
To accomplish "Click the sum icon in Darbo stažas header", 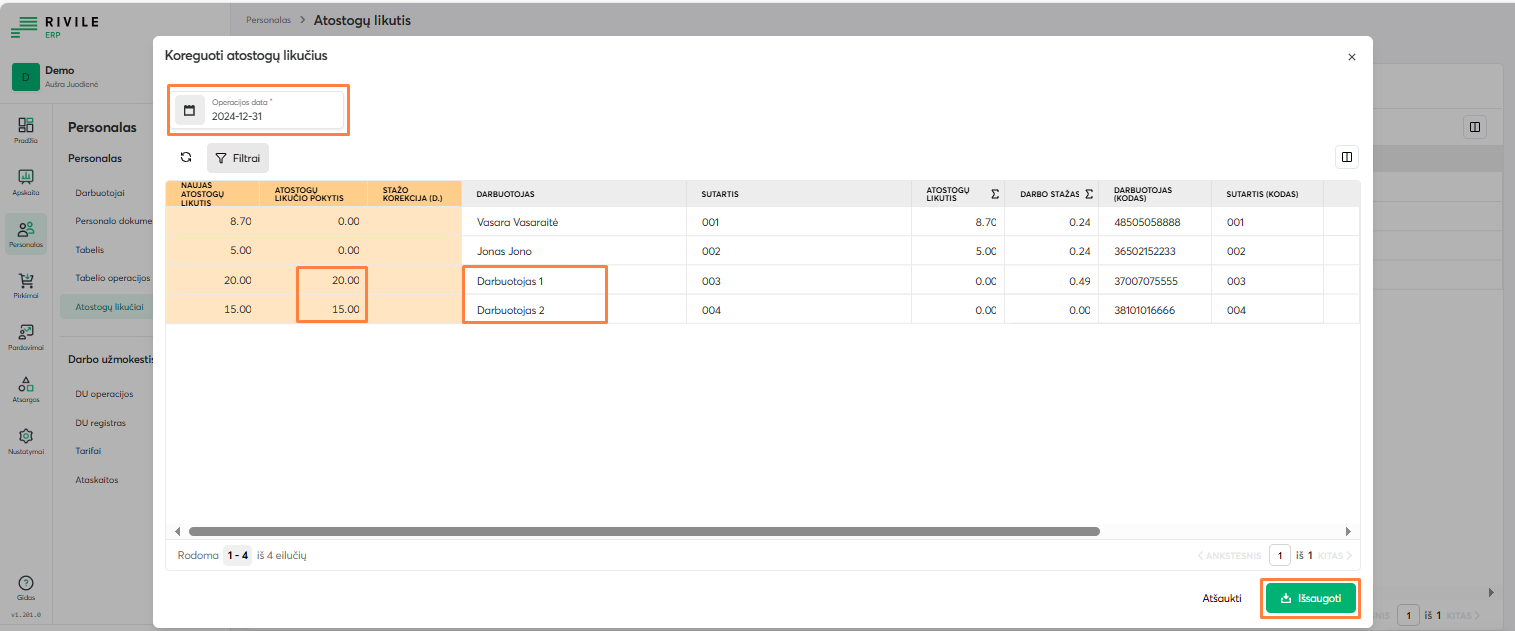I will coord(1089,194).
